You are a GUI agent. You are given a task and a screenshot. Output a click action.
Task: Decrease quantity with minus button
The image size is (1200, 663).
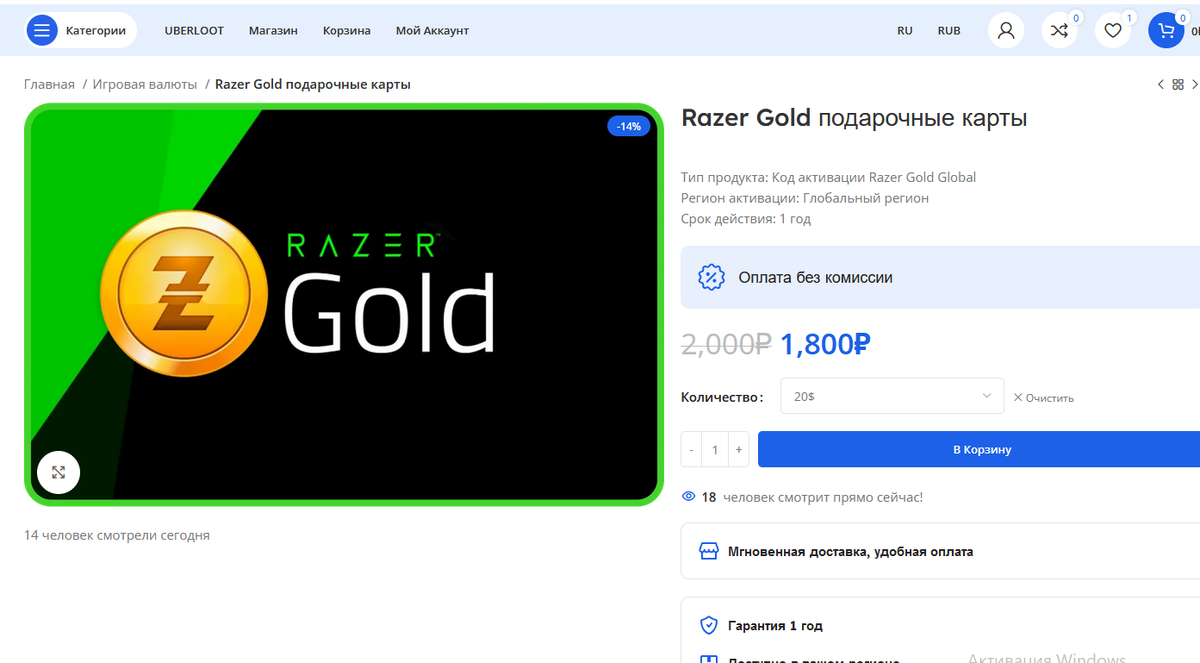[691, 450]
